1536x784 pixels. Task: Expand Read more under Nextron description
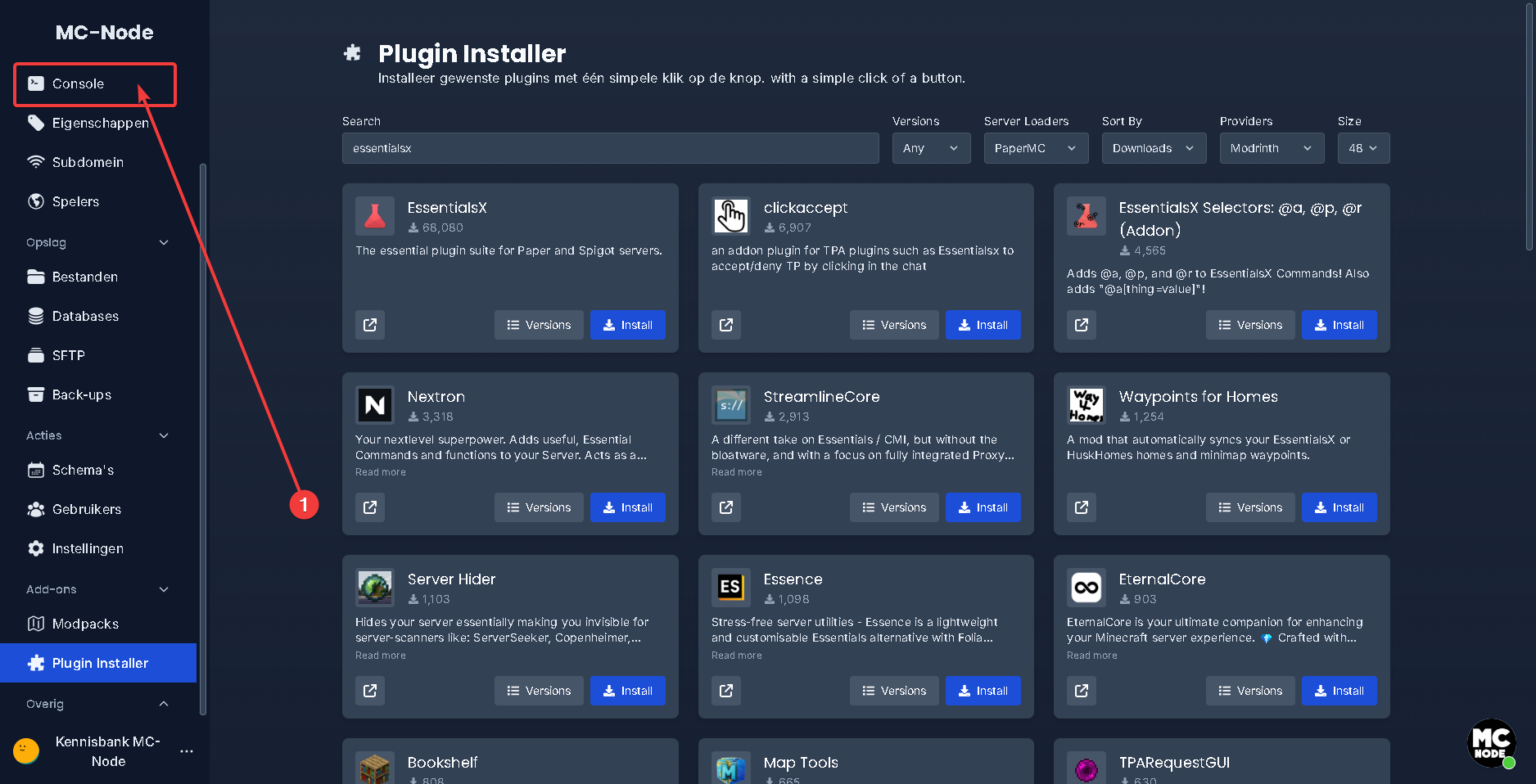point(381,472)
